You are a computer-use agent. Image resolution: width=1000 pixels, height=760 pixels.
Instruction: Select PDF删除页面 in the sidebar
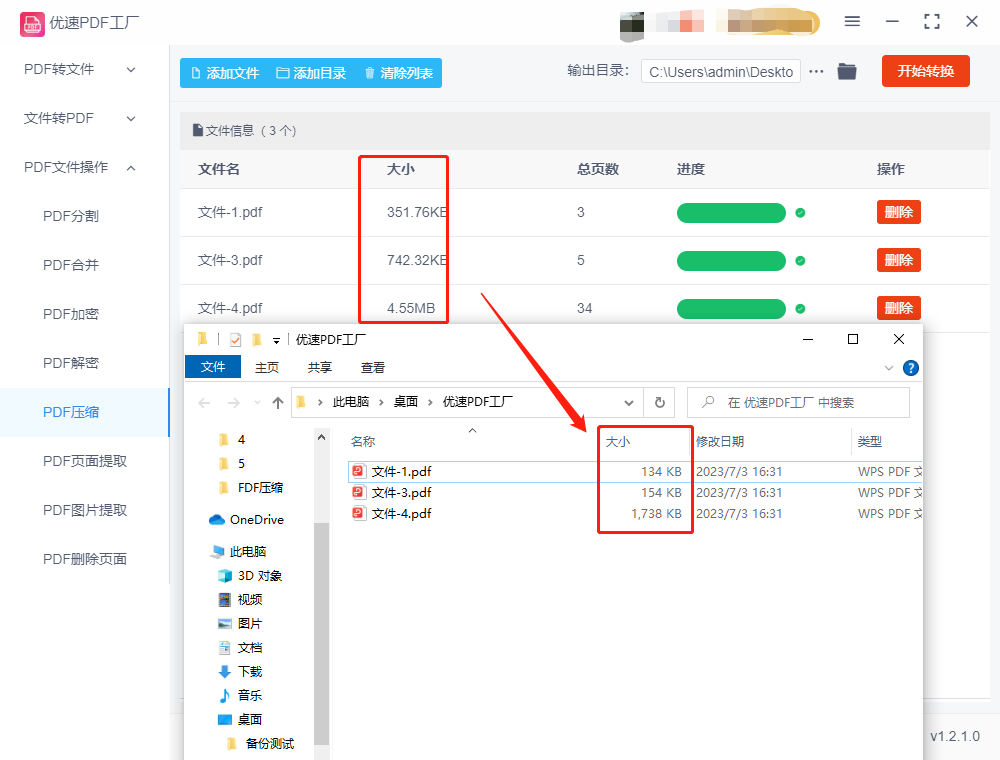[x=84, y=559]
